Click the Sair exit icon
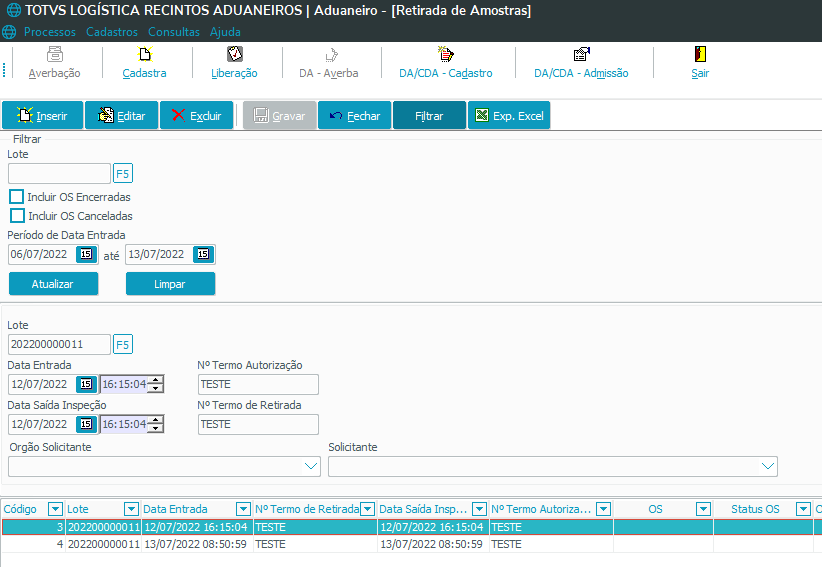 tap(700, 62)
